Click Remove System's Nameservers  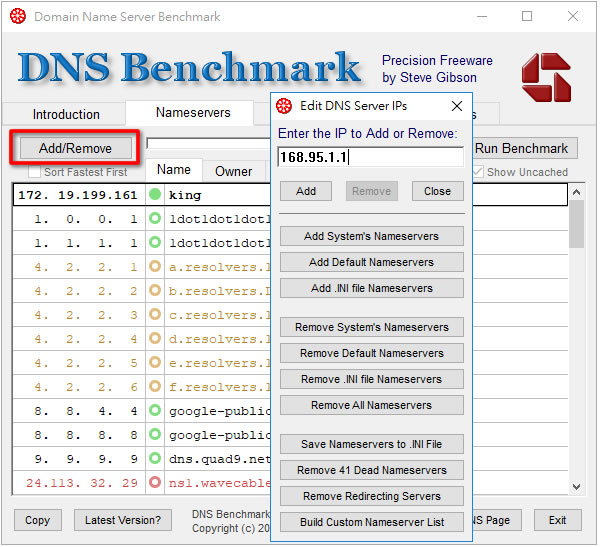coord(372,327)
